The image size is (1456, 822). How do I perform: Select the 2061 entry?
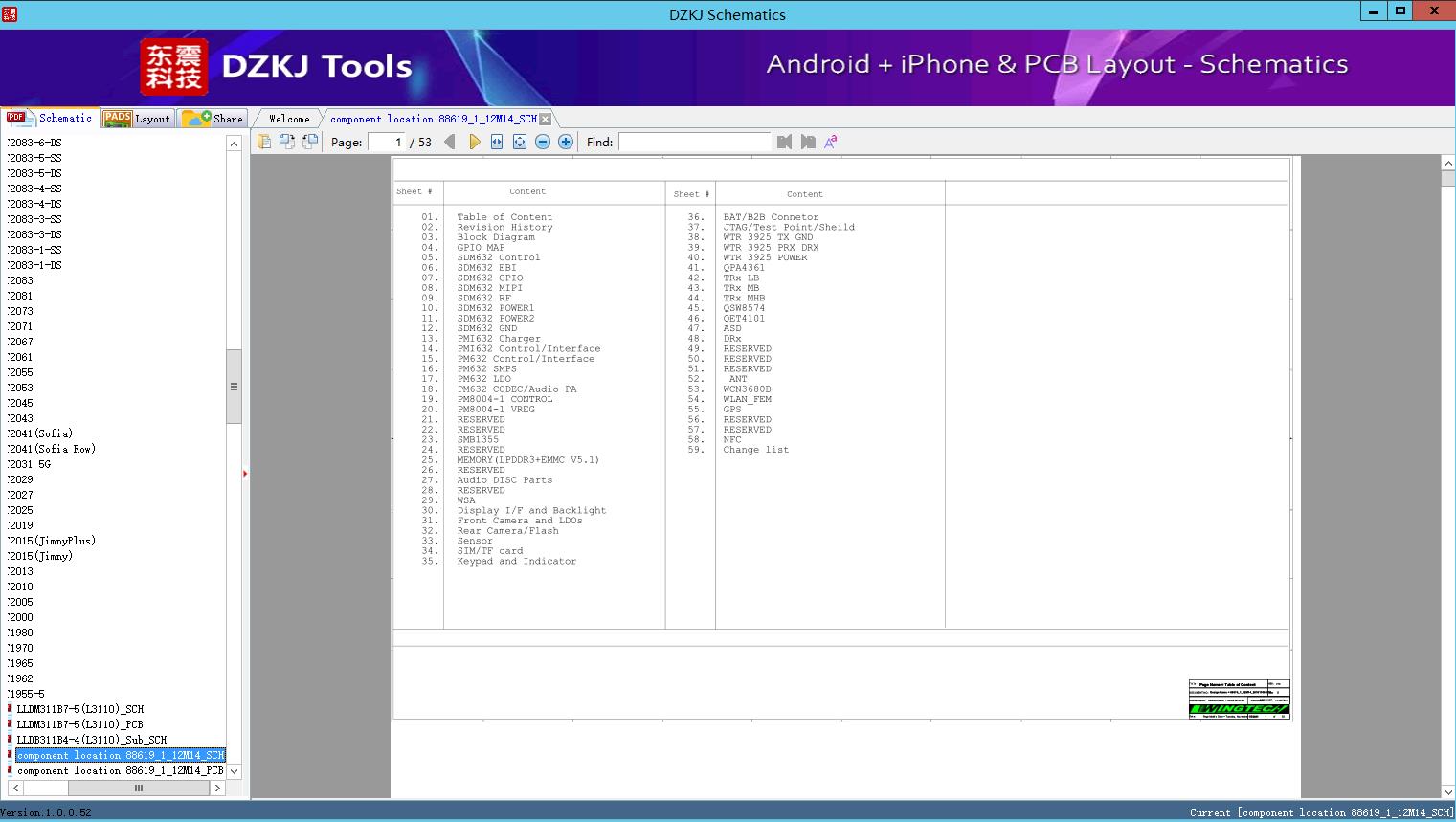(x=21, y=357)
